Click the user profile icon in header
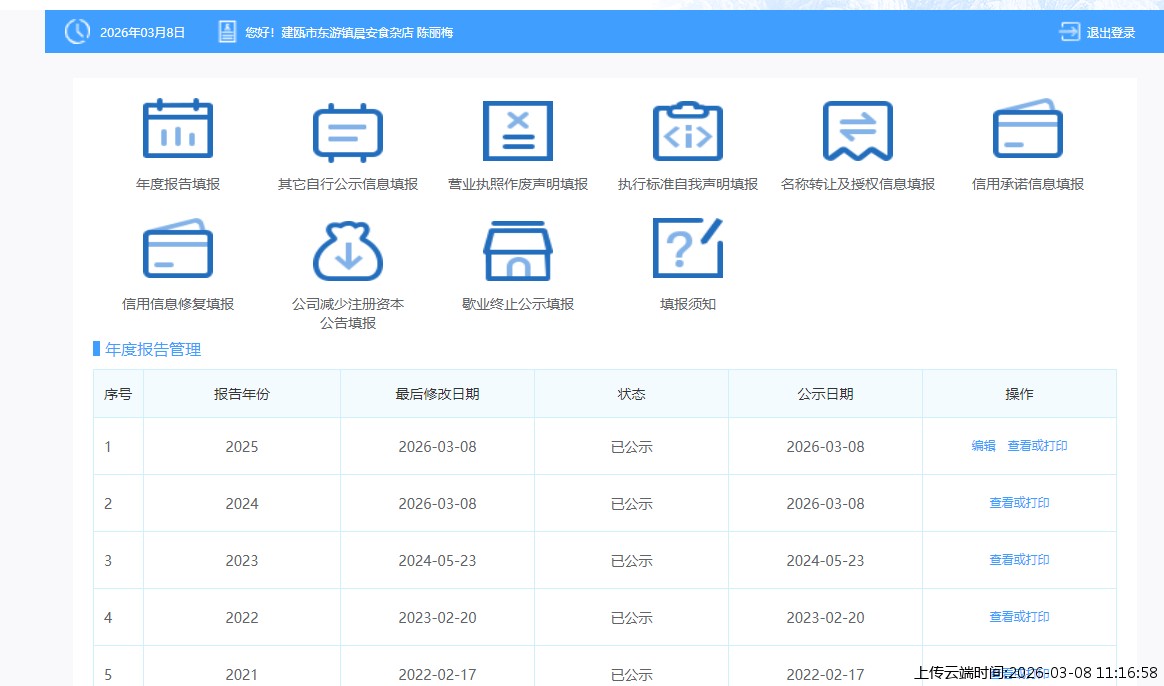The width and height of the screenshot is (1164, 686). [x=227, y=32]
